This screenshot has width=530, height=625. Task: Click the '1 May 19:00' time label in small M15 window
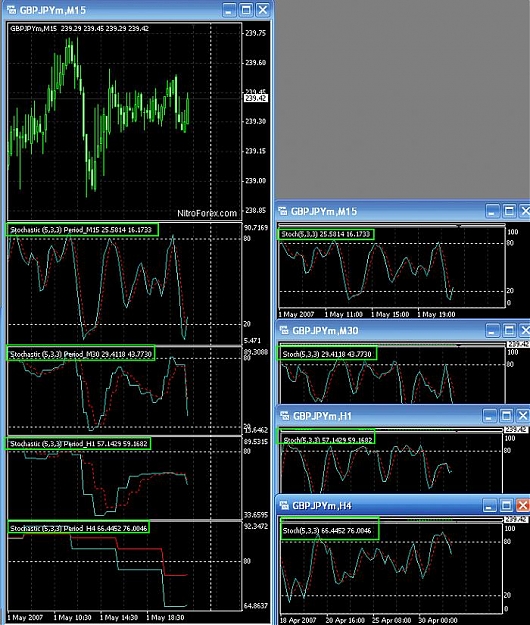point(436,314)
